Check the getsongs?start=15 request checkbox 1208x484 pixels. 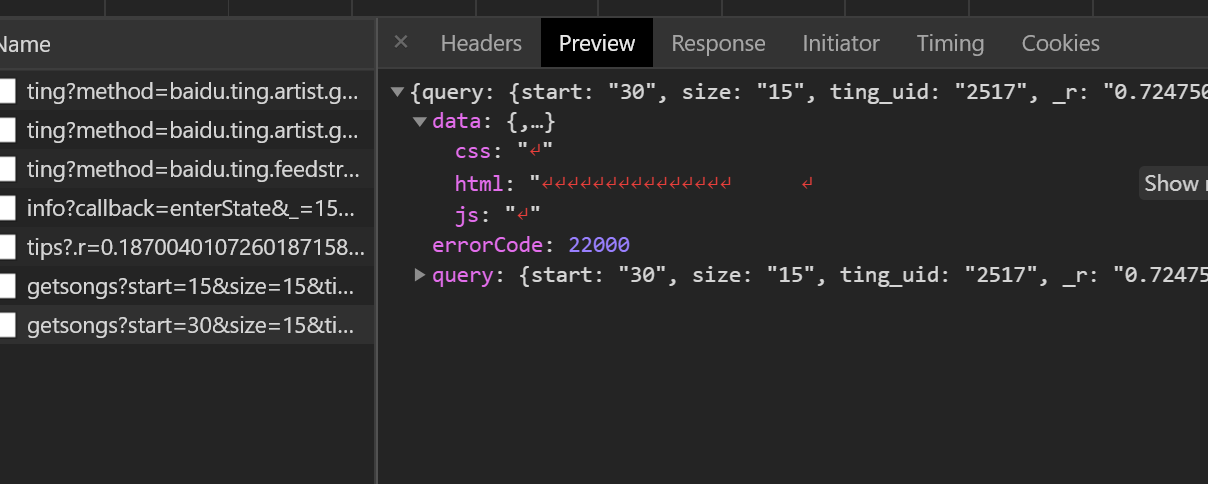pos(6,286)
